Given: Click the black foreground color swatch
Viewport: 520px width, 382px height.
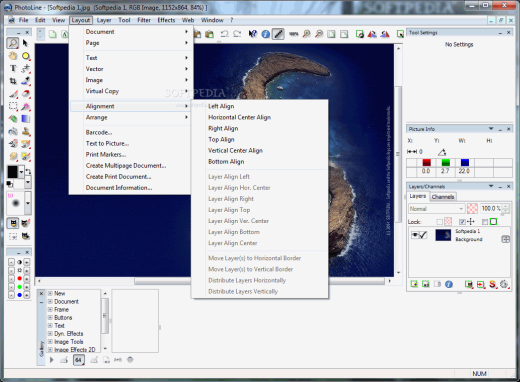Looking at the screenshot, I should (x=13, y=172).
